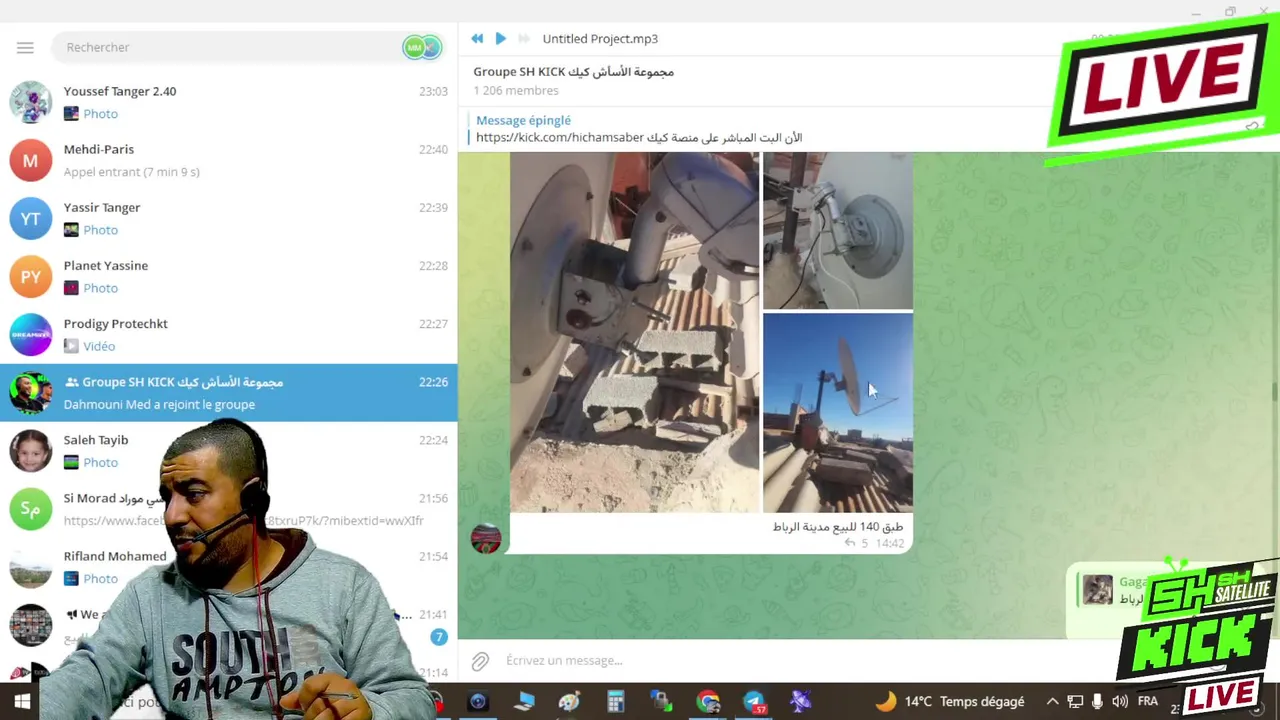Click the 1 206 membres label
The width and height of the screenshot is (1280, 720).
pyautogui.click(x=516, y=90)
